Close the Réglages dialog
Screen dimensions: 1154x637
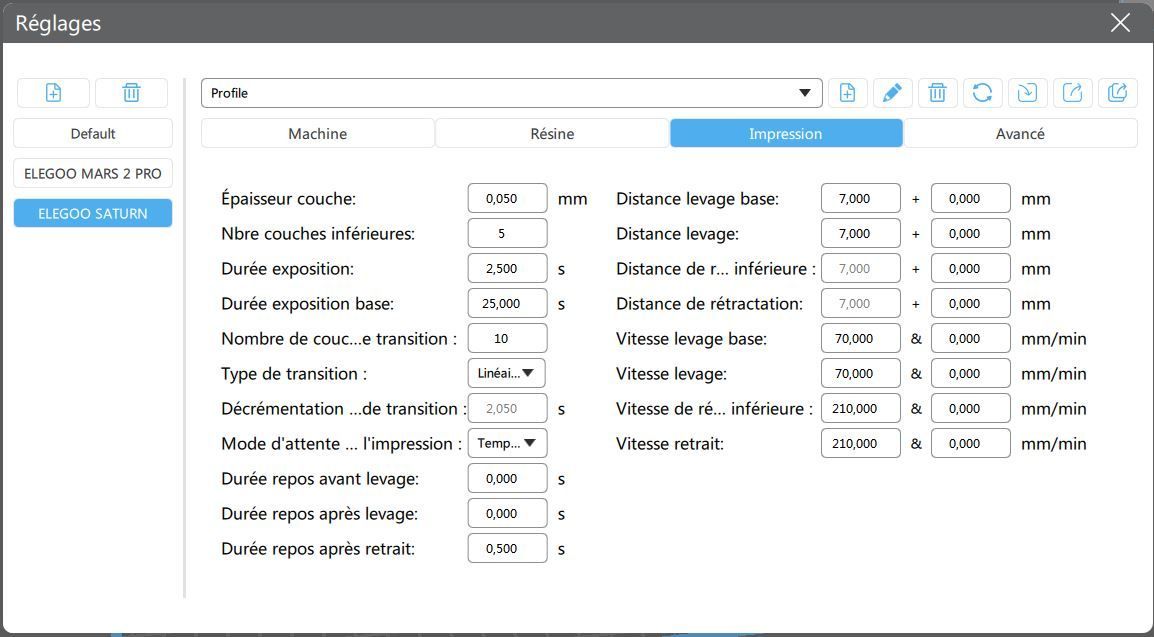1120,23
